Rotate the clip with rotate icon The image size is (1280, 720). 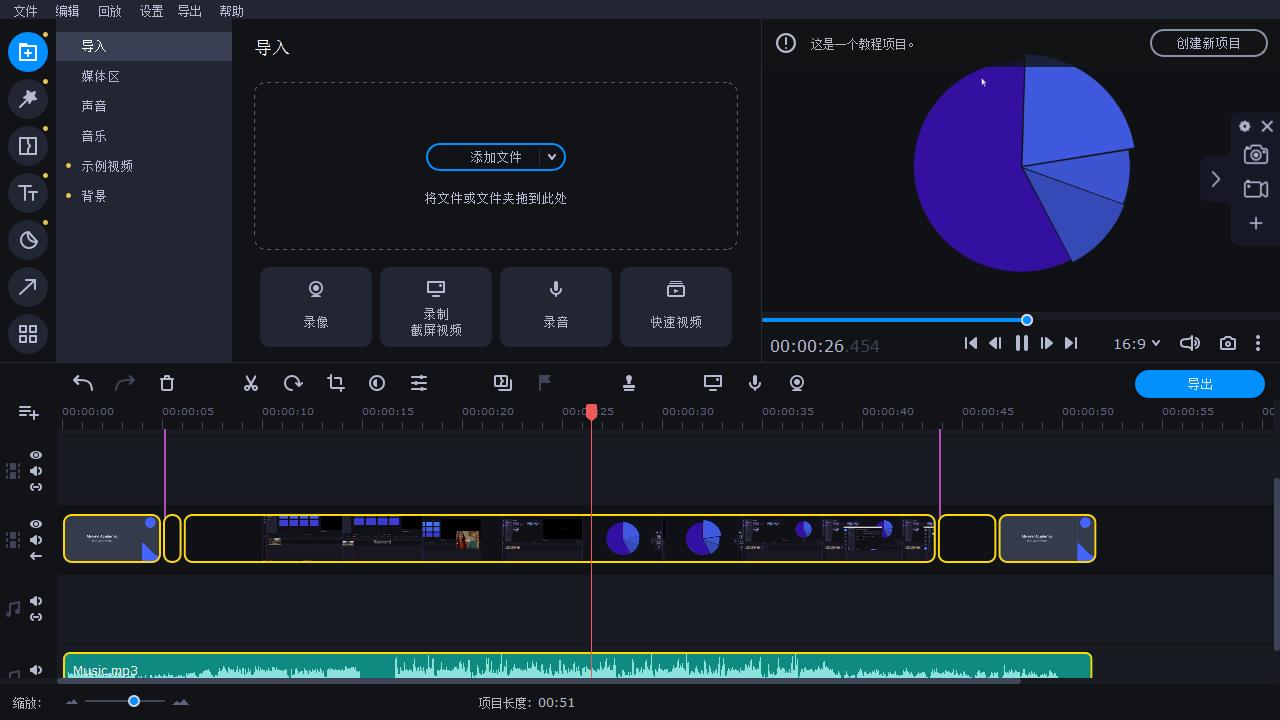pyautogui.click(x=293, y=383)
